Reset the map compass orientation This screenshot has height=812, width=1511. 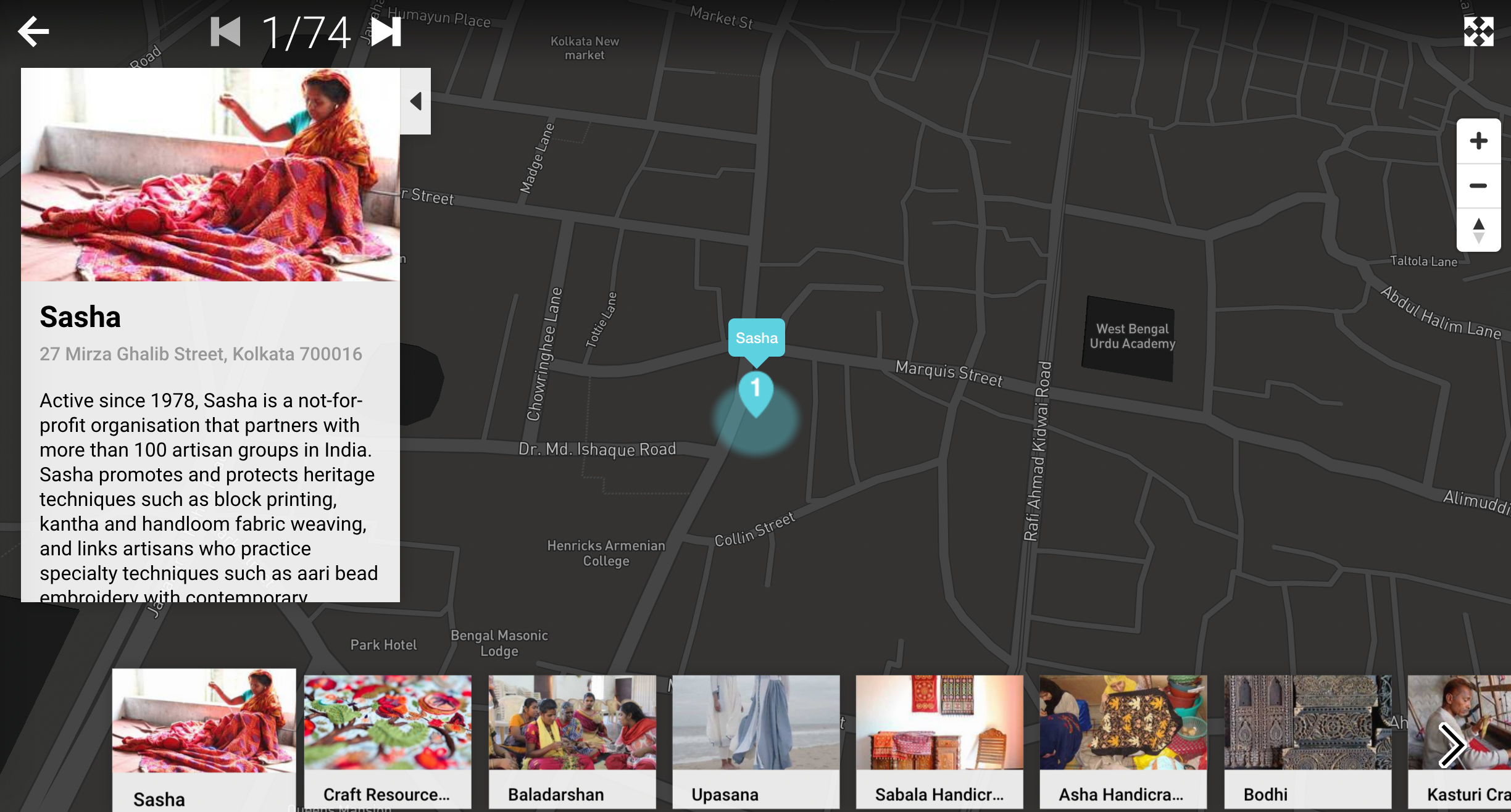pyautogui.click(x=1478, y=230)
